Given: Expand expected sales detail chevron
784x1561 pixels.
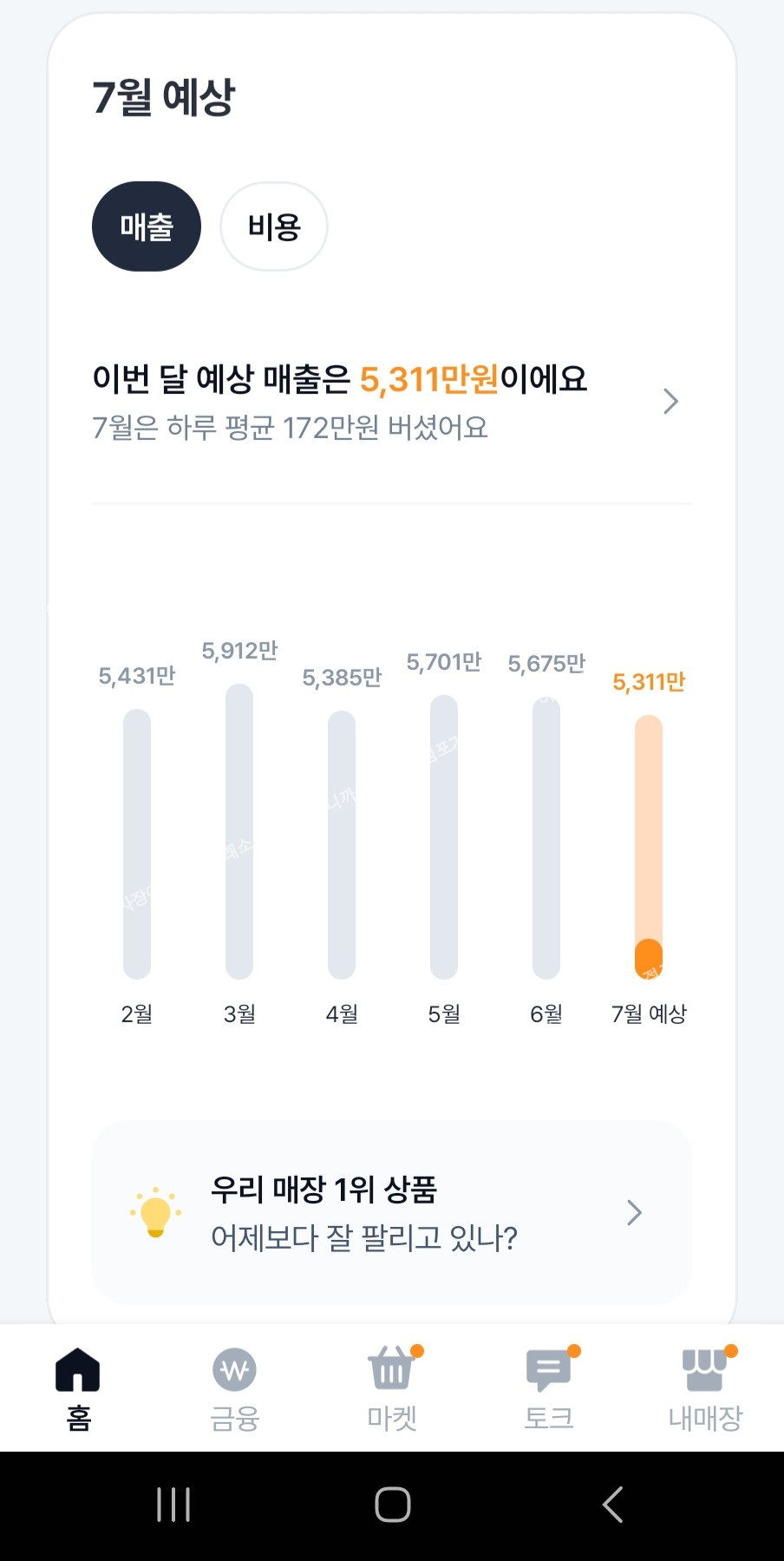Looking at the screenshot, I should tap(670, 402).
